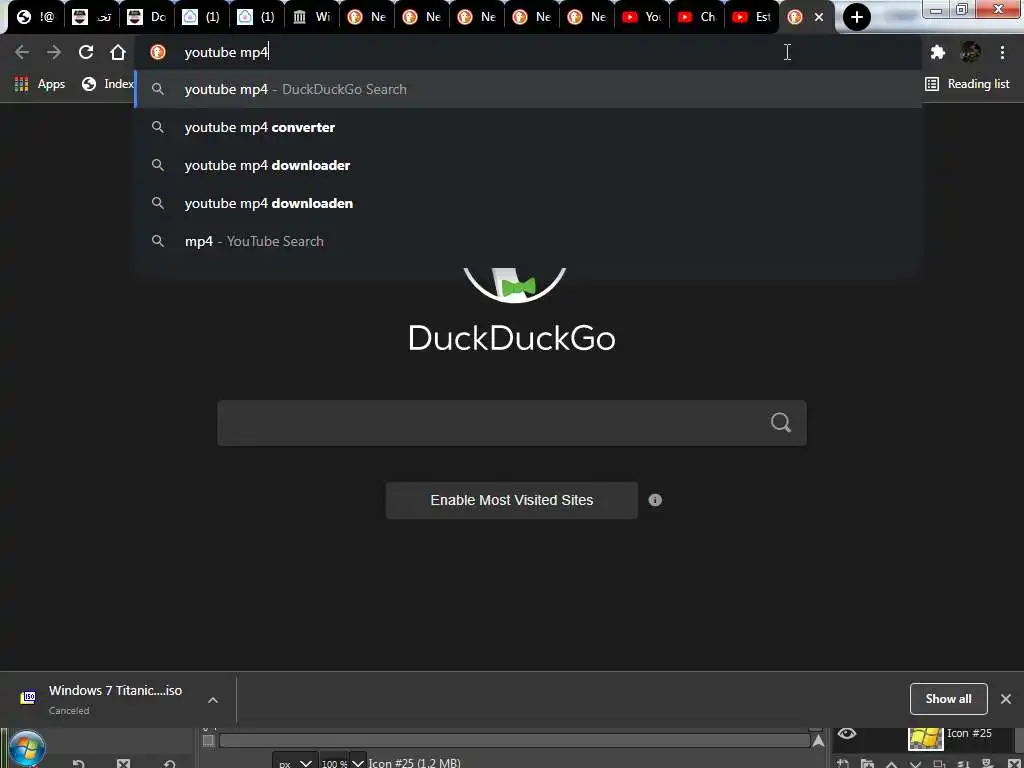Click the DuckDuckGo icon in the address bar
The image size is (1024, 768).
(158, 52)
